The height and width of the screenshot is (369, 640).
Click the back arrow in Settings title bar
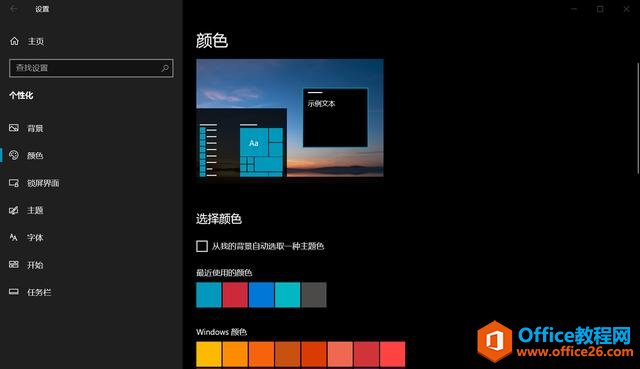pyautogui.click(x=13, y=9)
